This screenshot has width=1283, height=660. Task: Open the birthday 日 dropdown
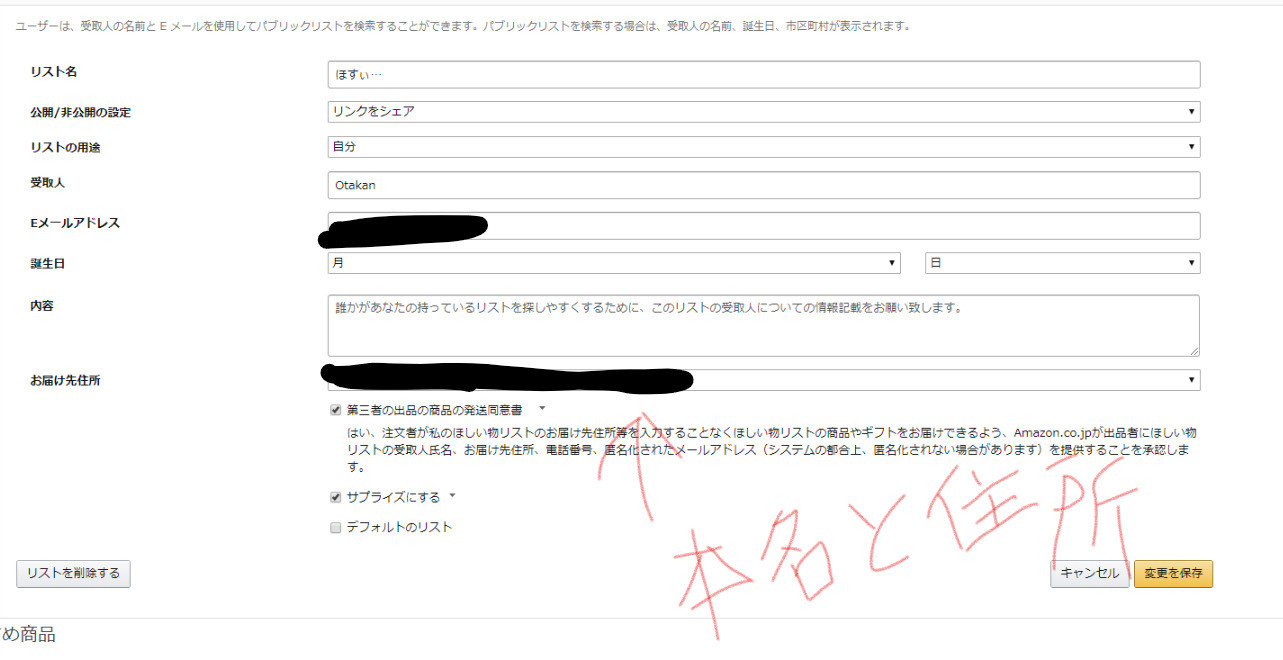click(x=1063, y=263)
